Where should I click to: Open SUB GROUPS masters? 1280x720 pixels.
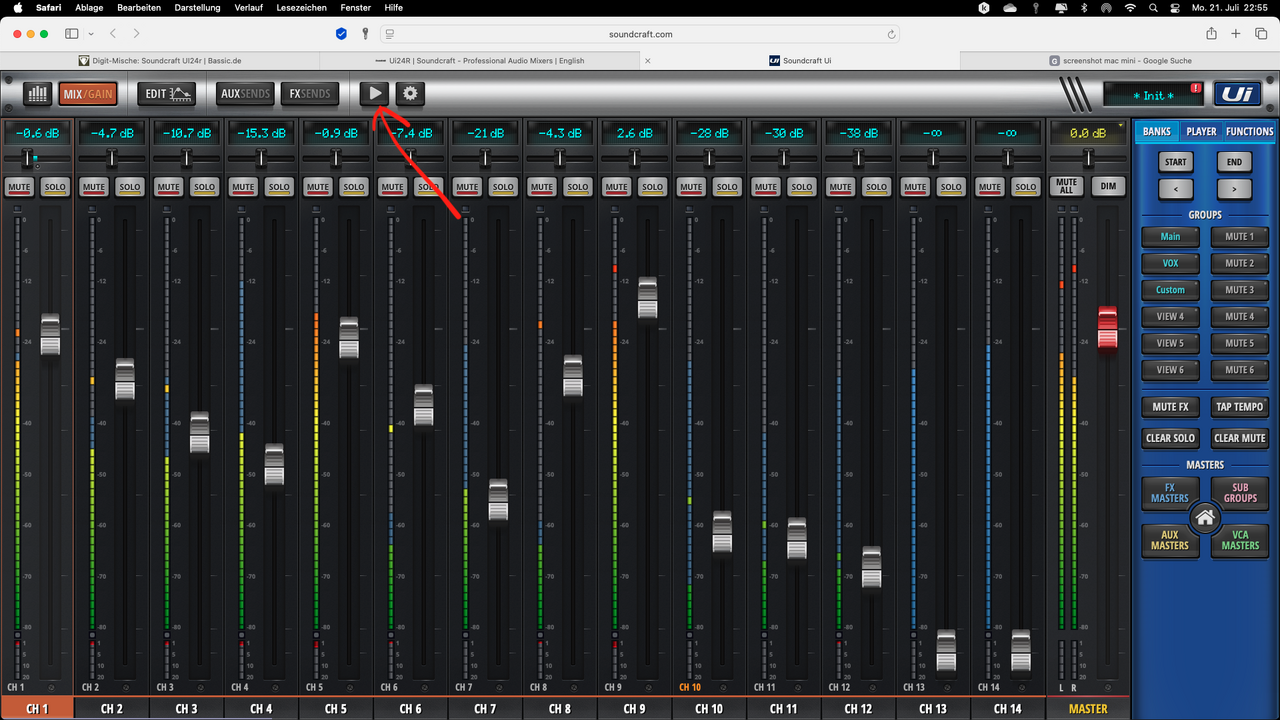1240,493
